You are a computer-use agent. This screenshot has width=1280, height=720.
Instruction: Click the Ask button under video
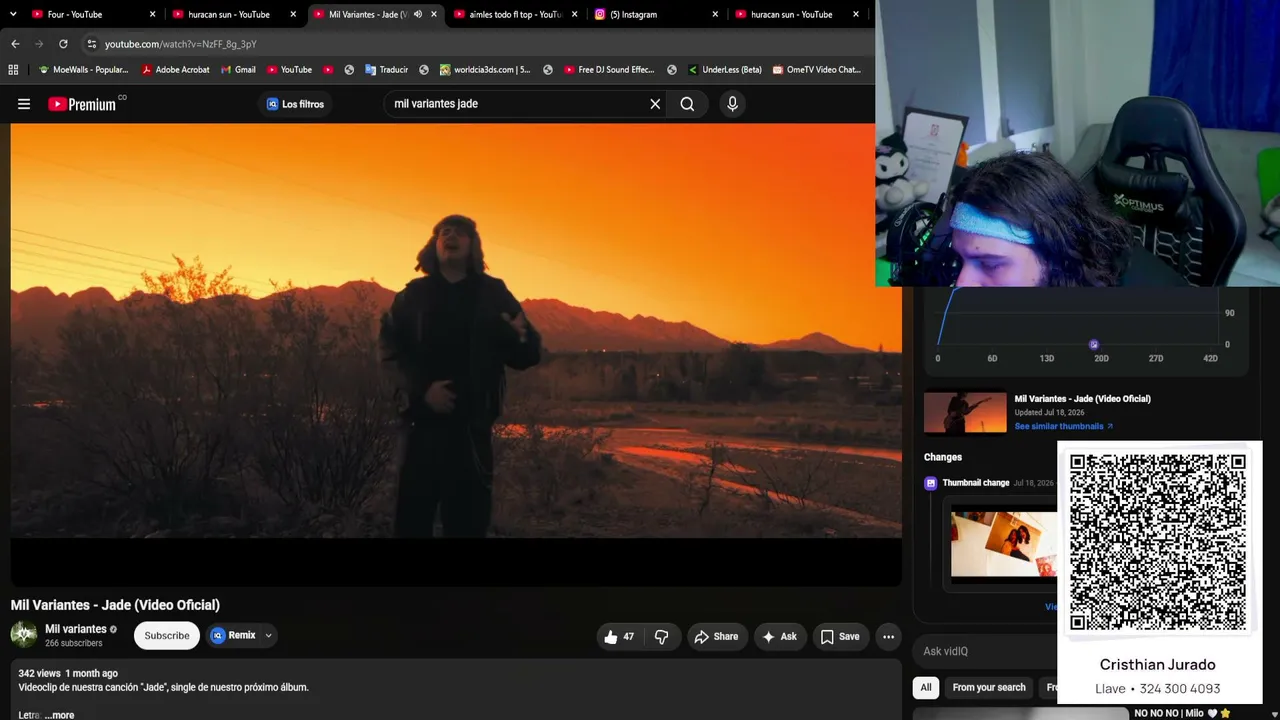click(779, 636)
